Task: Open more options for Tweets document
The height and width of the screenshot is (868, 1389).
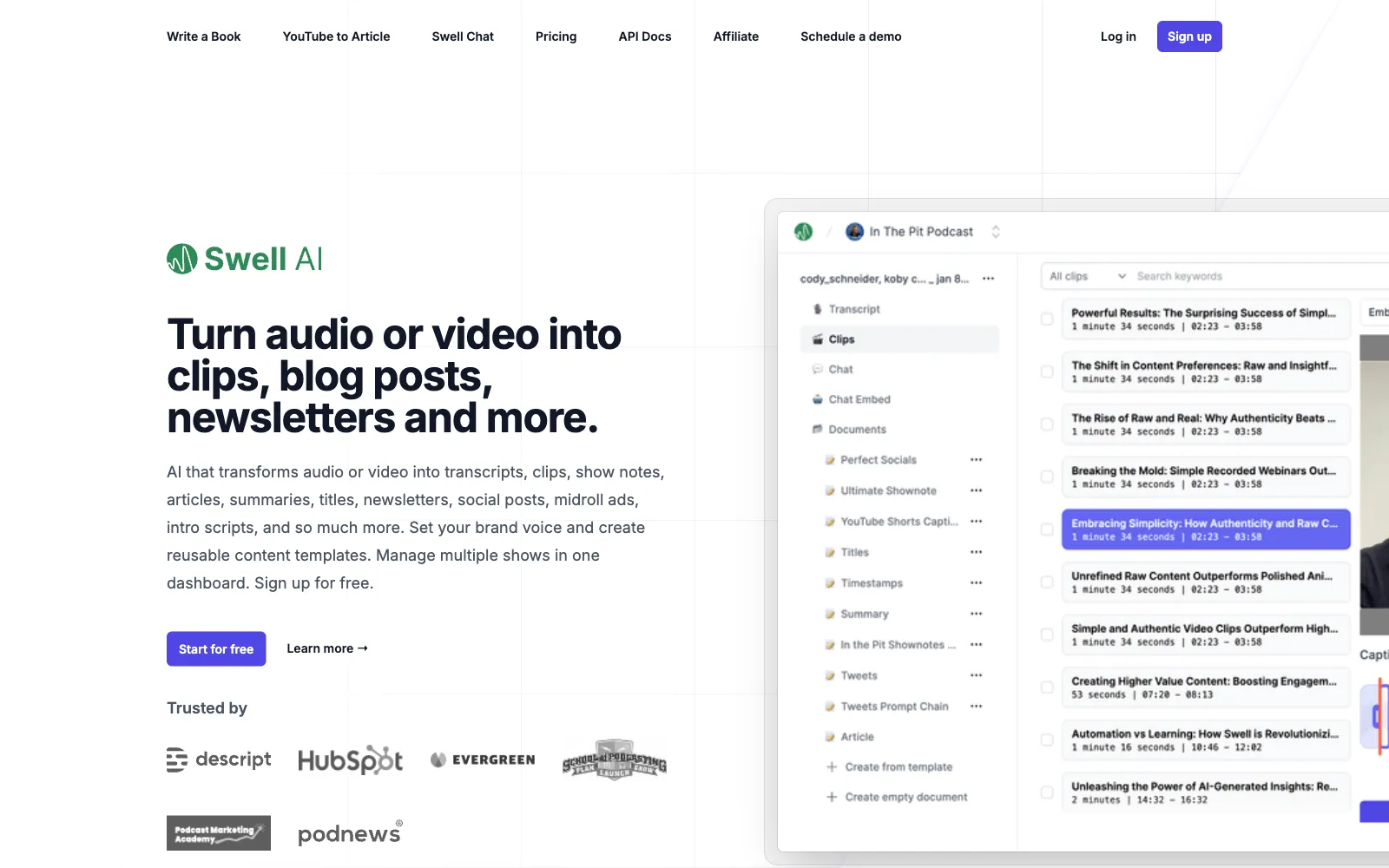Action: click(976, 675)
